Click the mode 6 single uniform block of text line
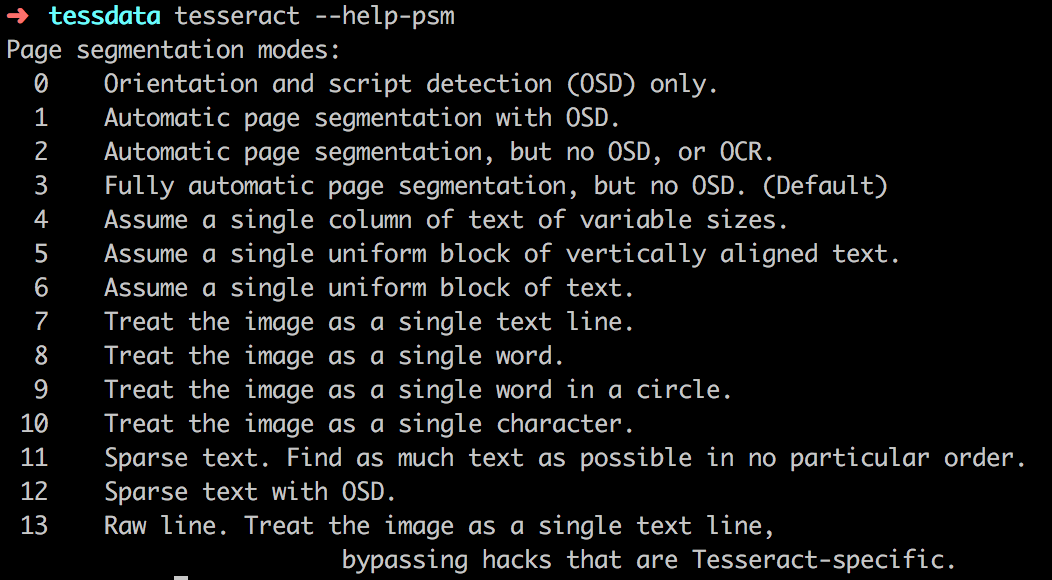1052x580 pixels. click(334, 288)
